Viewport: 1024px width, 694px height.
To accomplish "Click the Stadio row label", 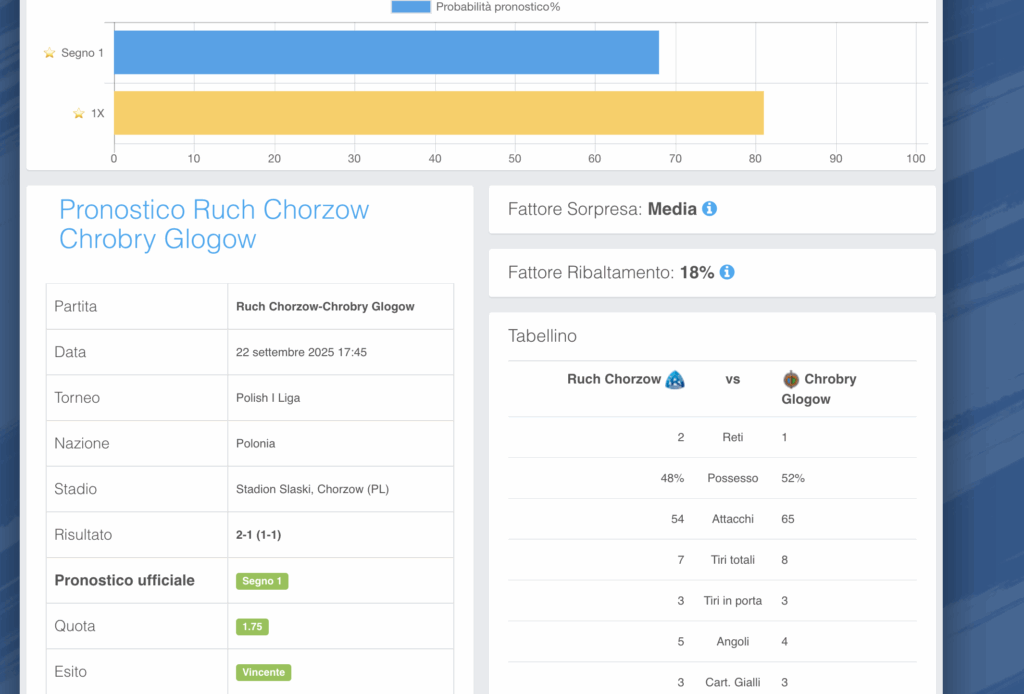I will coord(75,489).
